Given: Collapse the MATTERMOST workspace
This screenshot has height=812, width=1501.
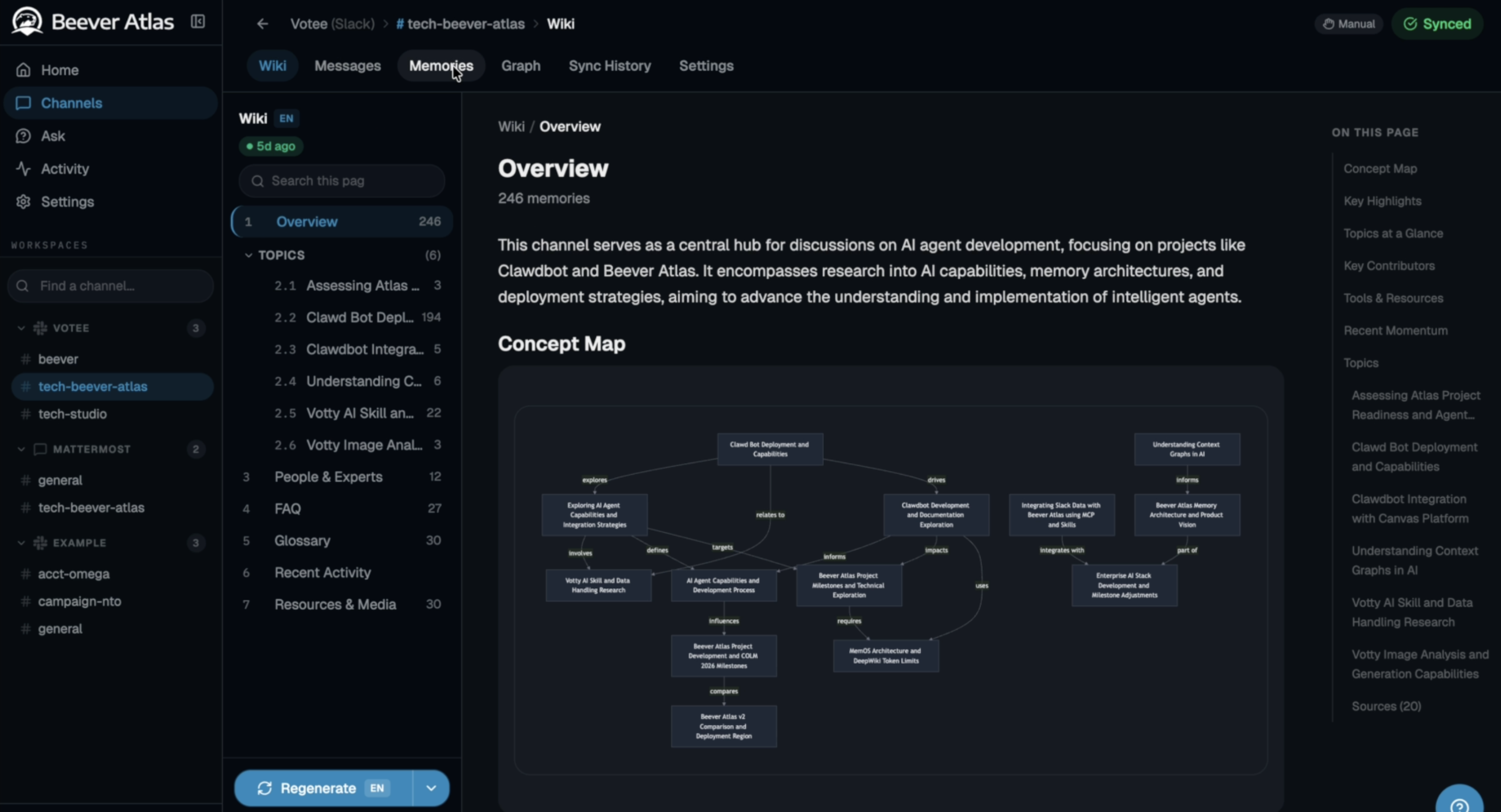Looking at the screenshot, I should pyautogui.click(x=21, y=449).
